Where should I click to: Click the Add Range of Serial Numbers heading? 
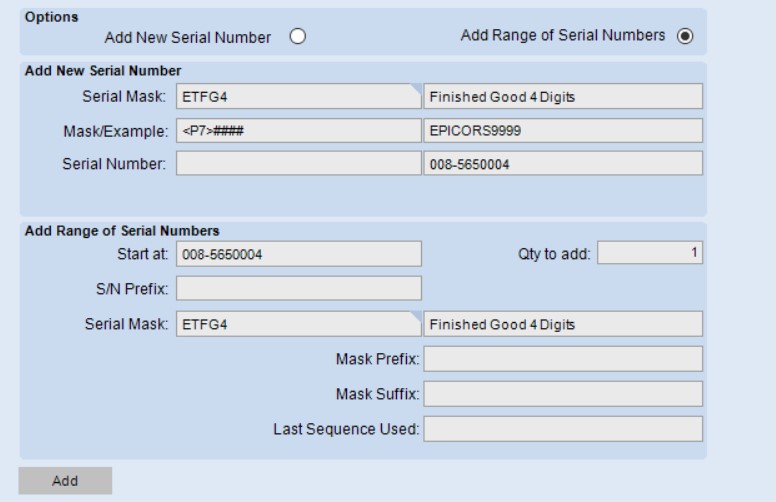coord(122,231)
